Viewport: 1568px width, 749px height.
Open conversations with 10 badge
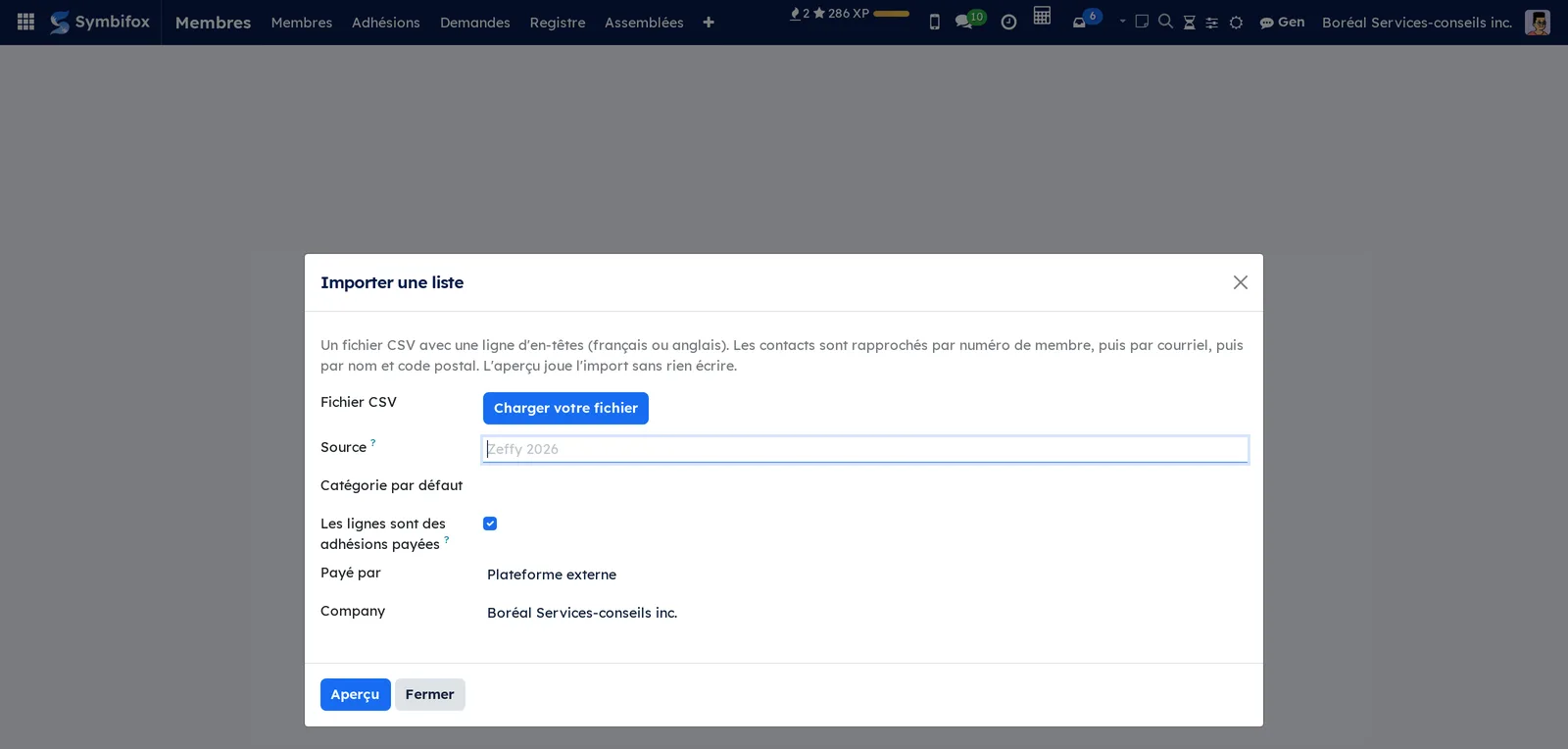pos(969,20)
